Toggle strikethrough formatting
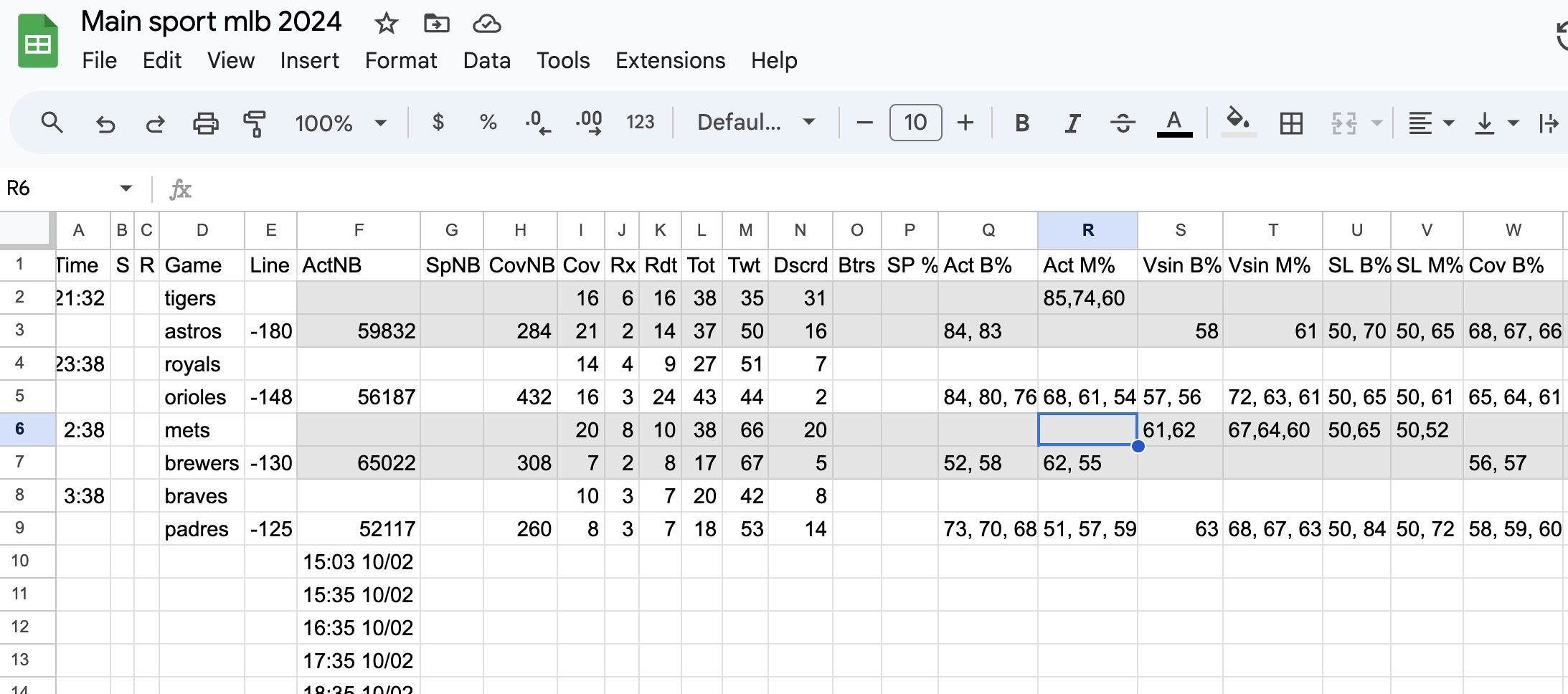 click(1123, 123)
